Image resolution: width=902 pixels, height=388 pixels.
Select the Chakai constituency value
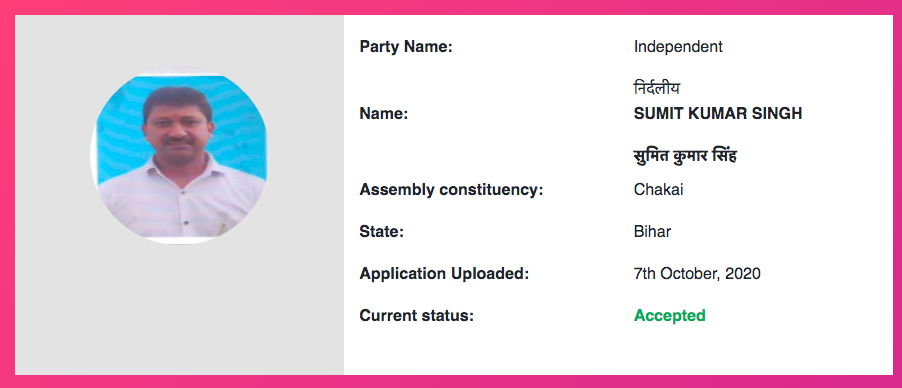pos(659,189)
